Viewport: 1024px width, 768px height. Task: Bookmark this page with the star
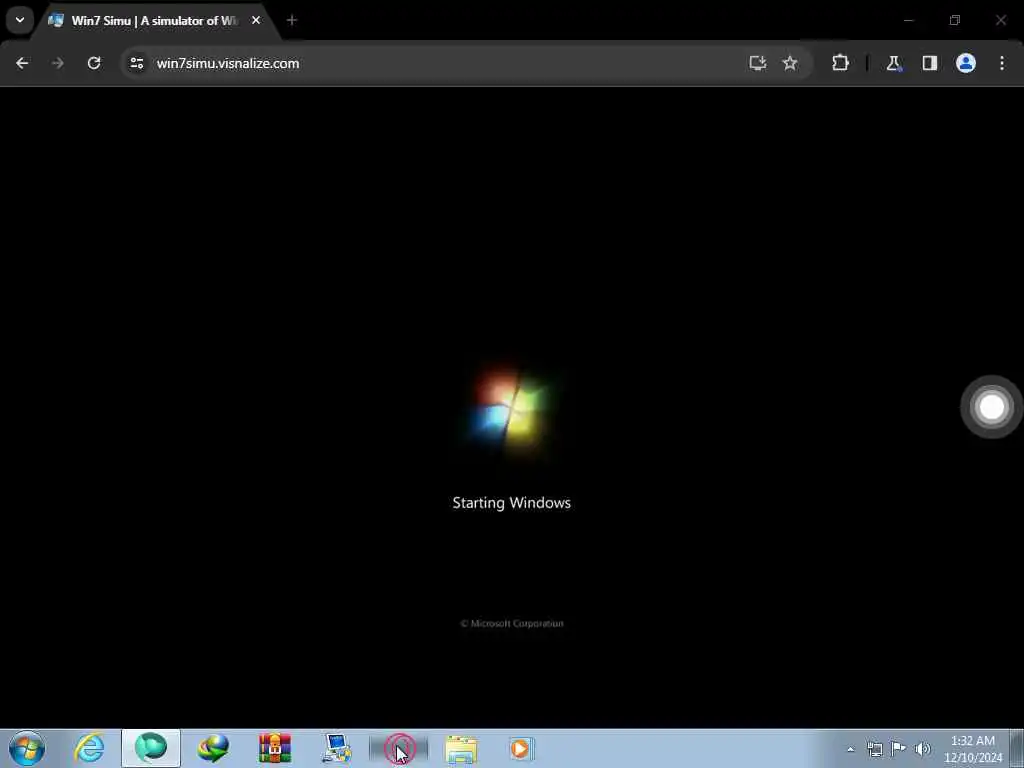pyautogui.click(x=790, y=63)
